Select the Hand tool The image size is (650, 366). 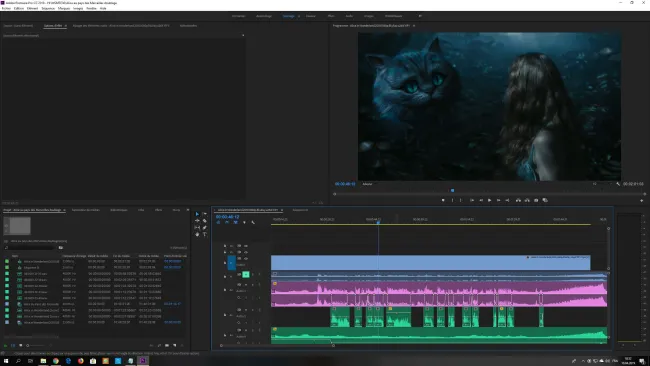tap(197, 234)
